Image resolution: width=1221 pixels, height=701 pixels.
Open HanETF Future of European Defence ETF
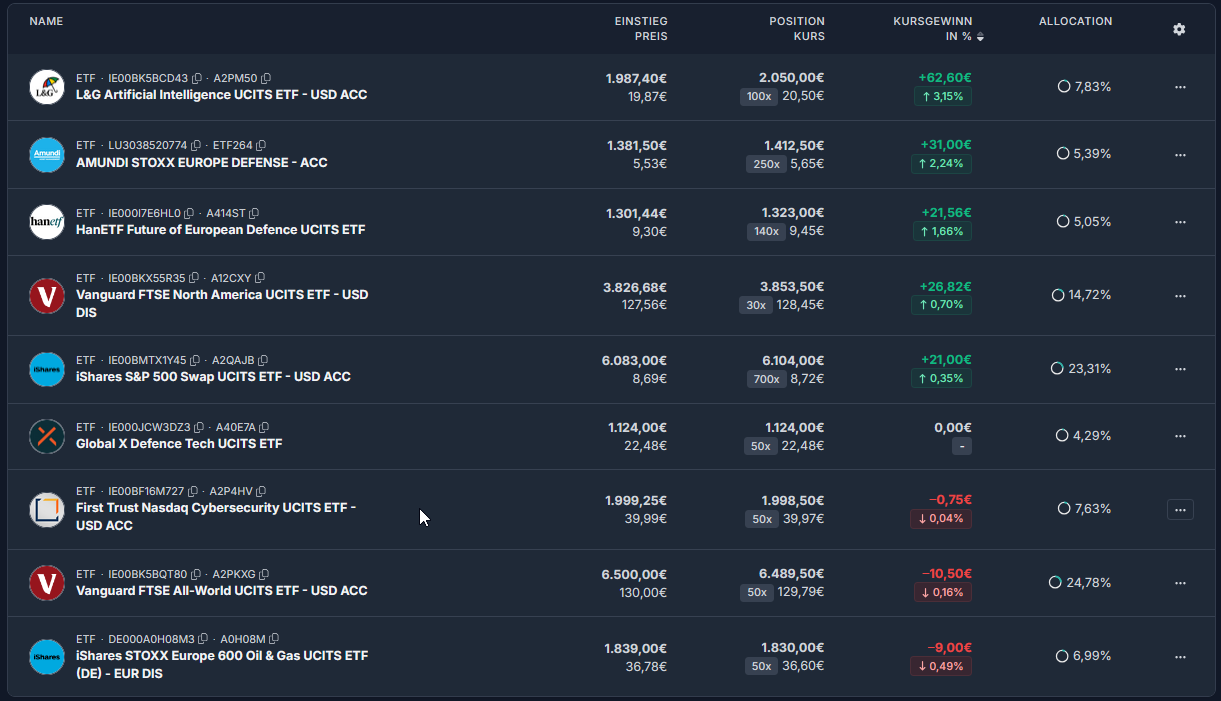(x=220, y=230)
